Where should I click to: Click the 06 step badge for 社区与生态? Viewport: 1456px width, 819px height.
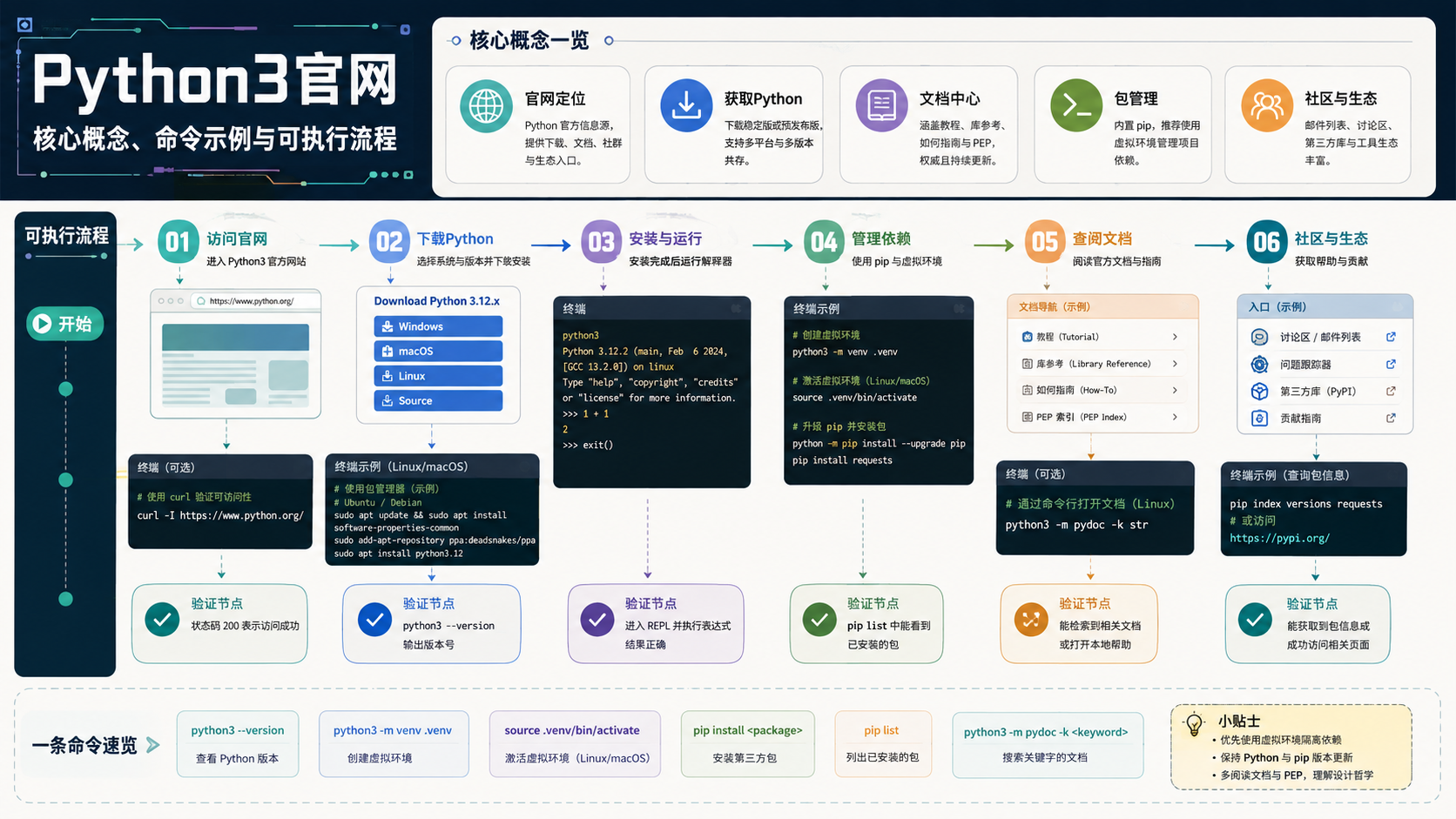click(x=1267, y=242)
